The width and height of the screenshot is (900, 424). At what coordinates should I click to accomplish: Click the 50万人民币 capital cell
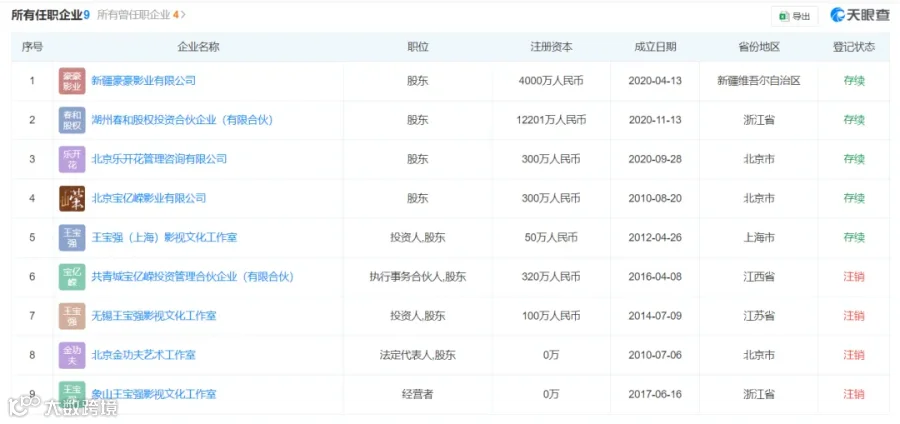pyautogui.click(x=551, y=238)
